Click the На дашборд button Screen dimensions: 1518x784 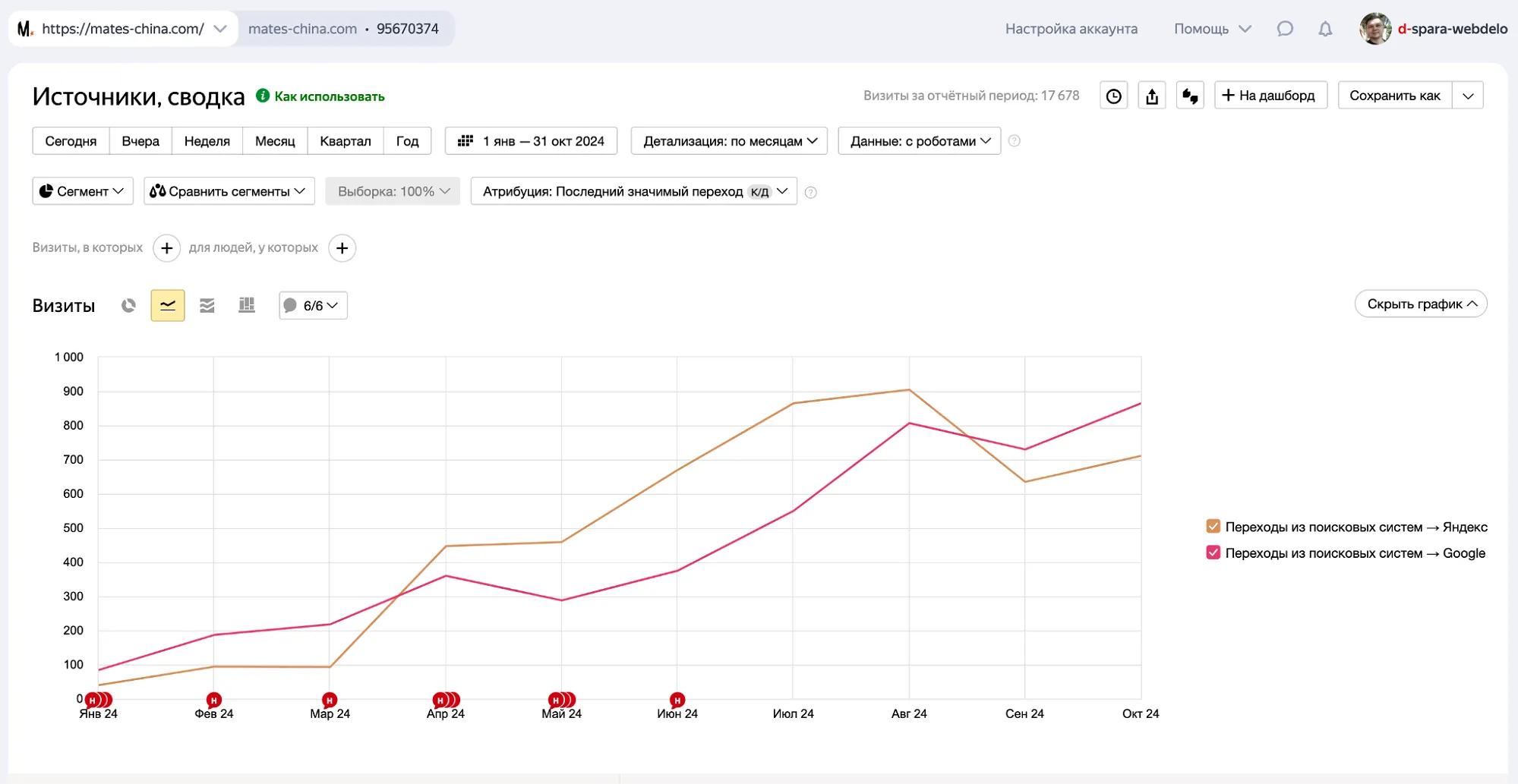(1270, 96)
